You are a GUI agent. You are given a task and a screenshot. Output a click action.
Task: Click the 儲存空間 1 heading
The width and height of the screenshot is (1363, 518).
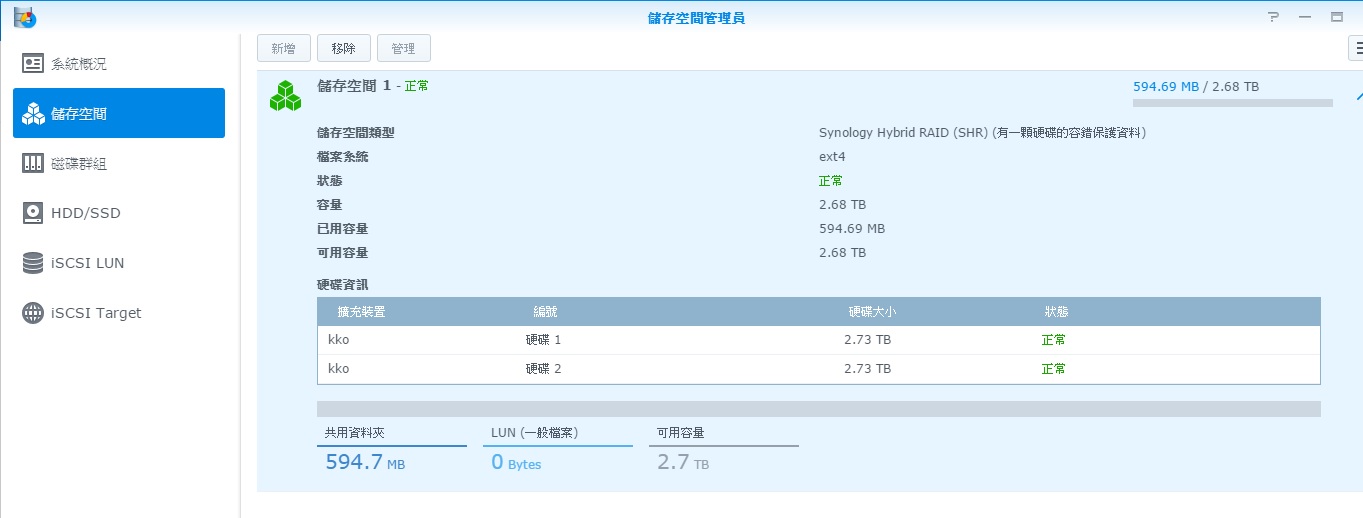point(354,86)
